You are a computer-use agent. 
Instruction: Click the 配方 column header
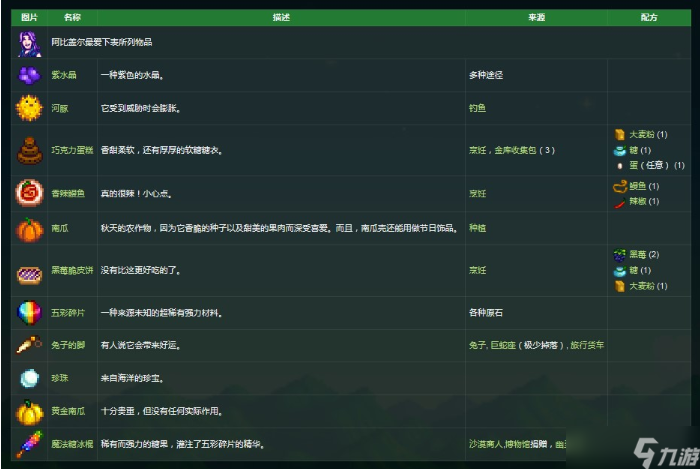[x=649, y=17]
